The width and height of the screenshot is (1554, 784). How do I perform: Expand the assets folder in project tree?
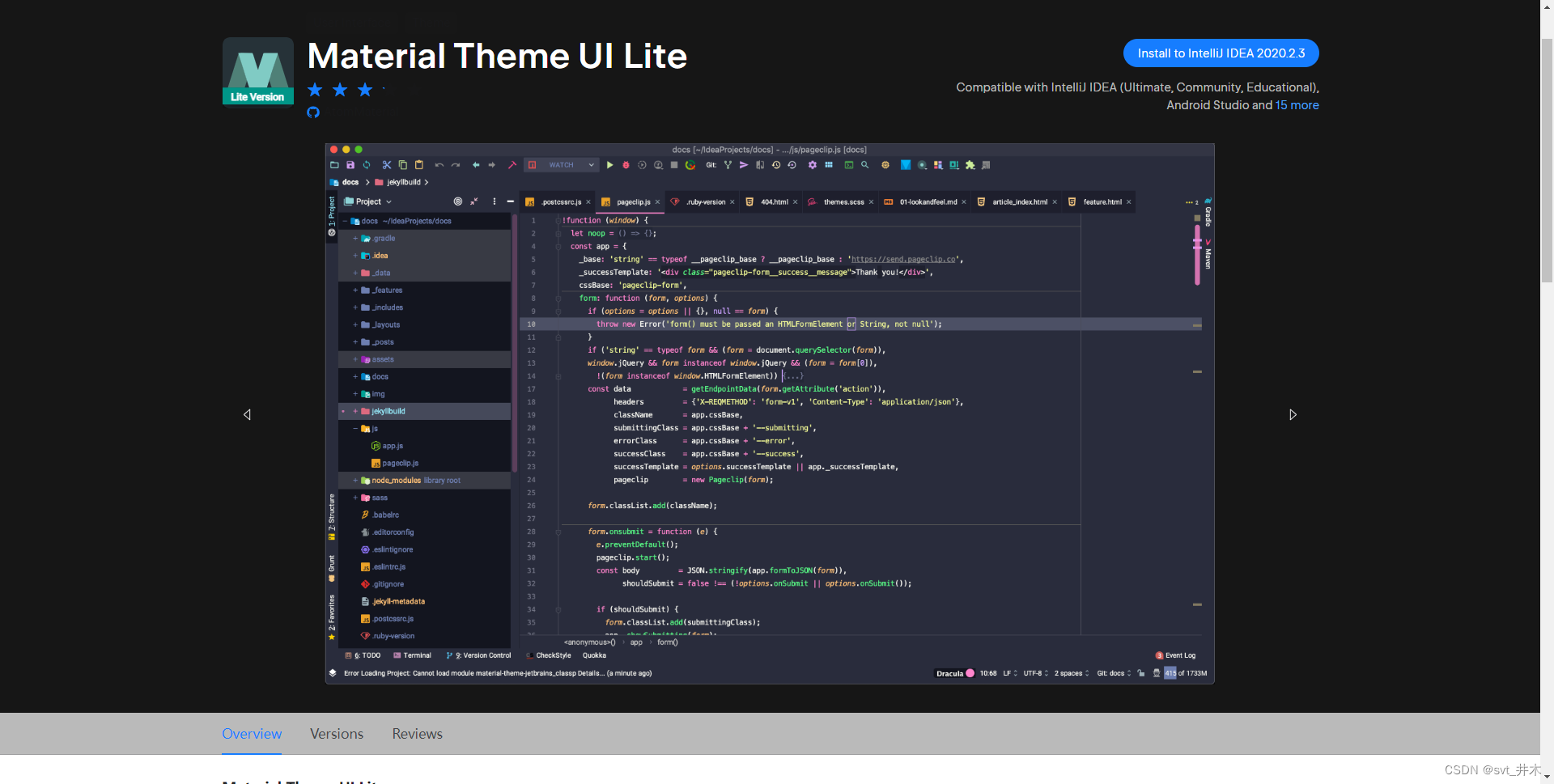point(355,359)
